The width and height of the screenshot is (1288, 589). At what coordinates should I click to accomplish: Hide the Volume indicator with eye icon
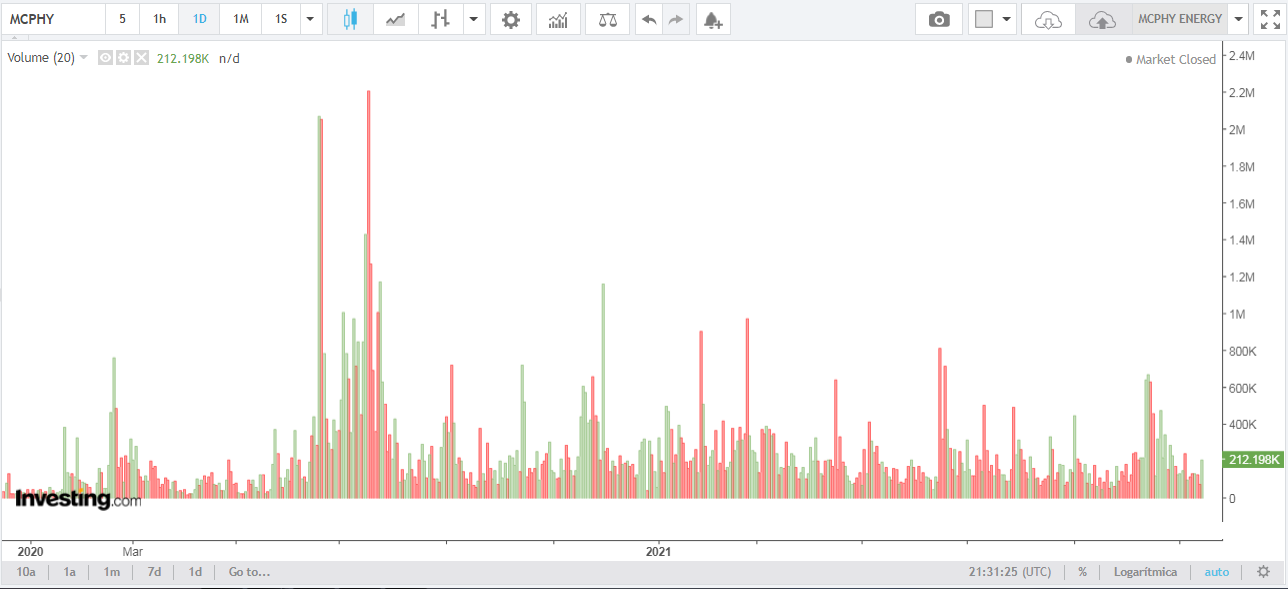point(106,58)
